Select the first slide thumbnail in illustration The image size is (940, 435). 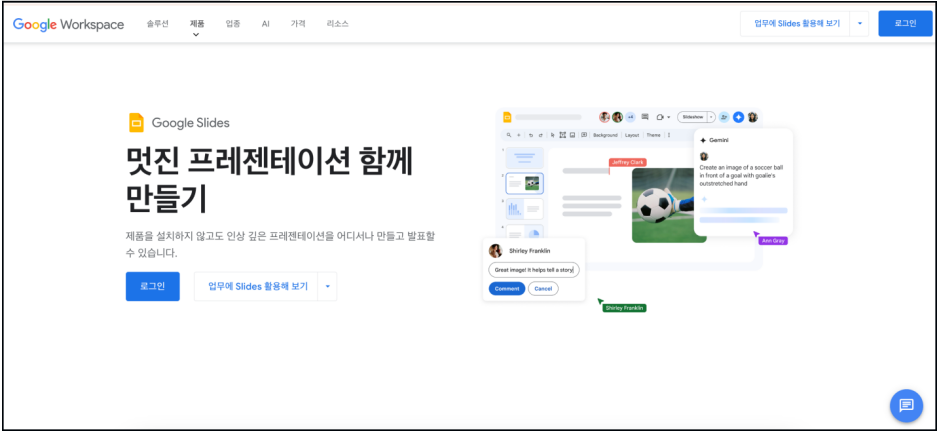[525, 158]
